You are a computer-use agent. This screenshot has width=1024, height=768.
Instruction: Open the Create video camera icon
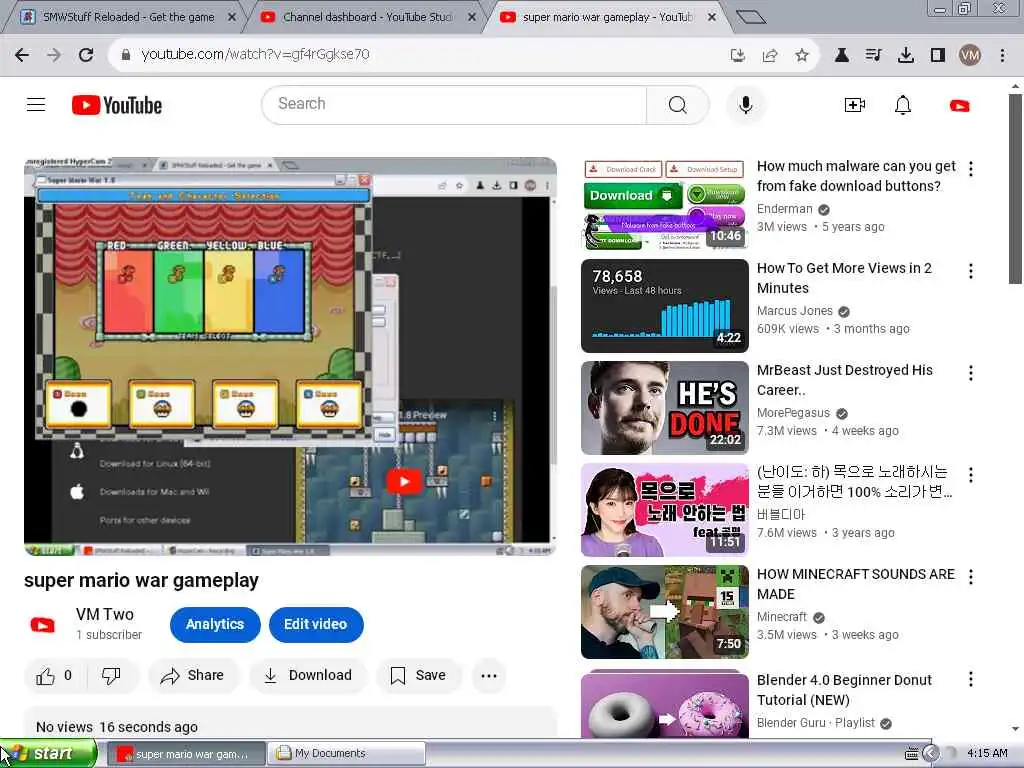(x=854, y=105)
